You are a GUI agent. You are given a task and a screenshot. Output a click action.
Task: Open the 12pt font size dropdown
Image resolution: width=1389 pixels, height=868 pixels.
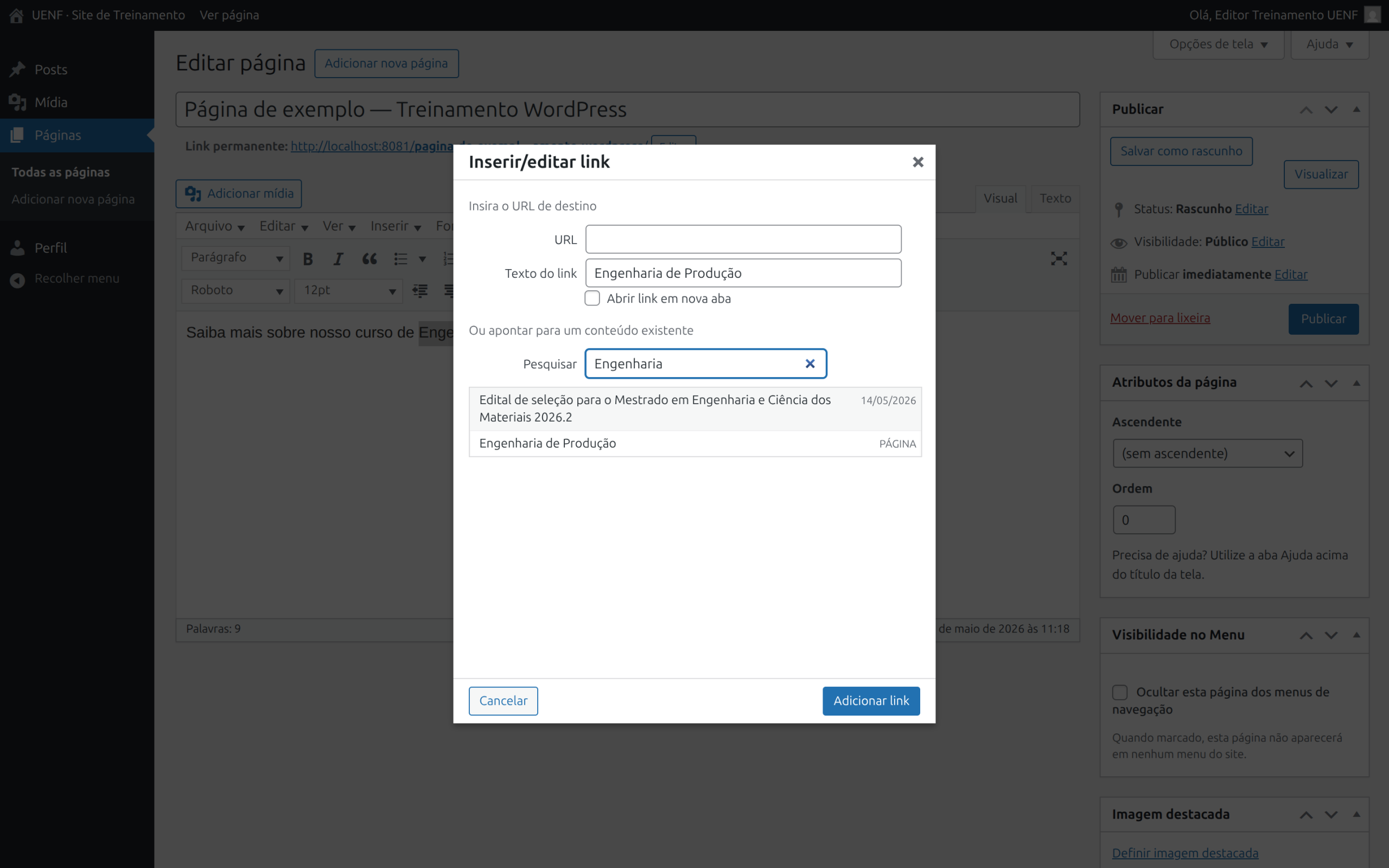[x=348, y=291]
